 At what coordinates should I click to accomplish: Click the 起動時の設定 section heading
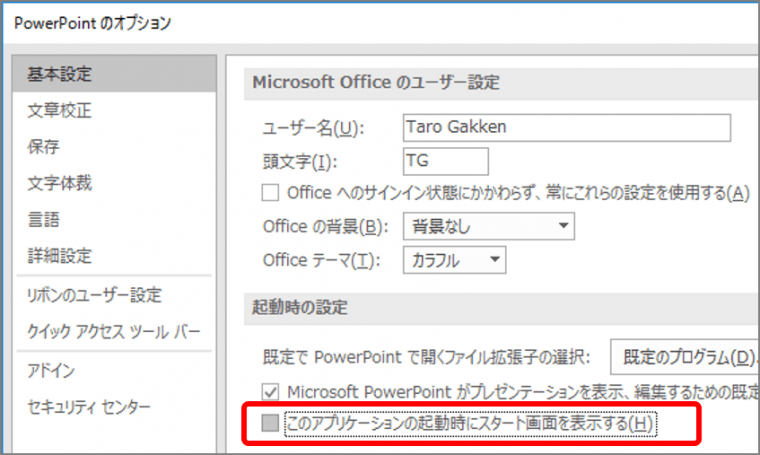tap(300, 307)
